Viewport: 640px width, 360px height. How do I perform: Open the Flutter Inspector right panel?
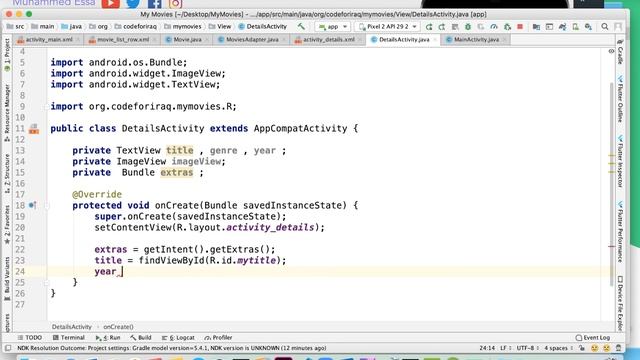tap(620, 161)
